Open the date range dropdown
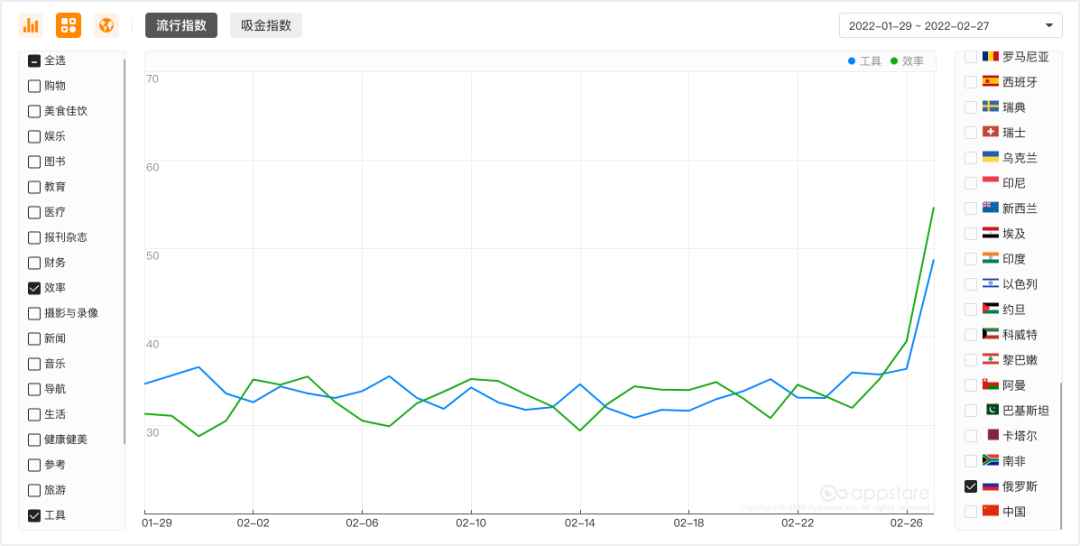Viewport: 1080px width, 546px height. [940, 26]
